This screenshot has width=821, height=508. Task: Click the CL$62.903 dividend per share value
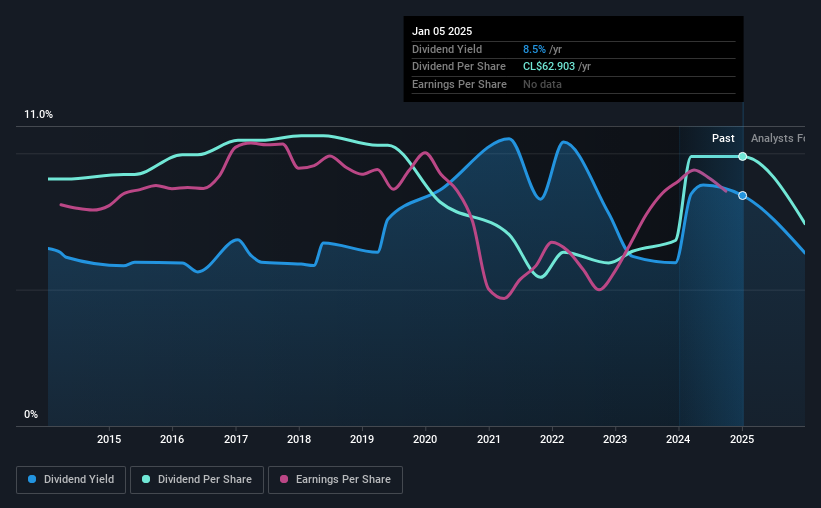(x=549, y=67)
